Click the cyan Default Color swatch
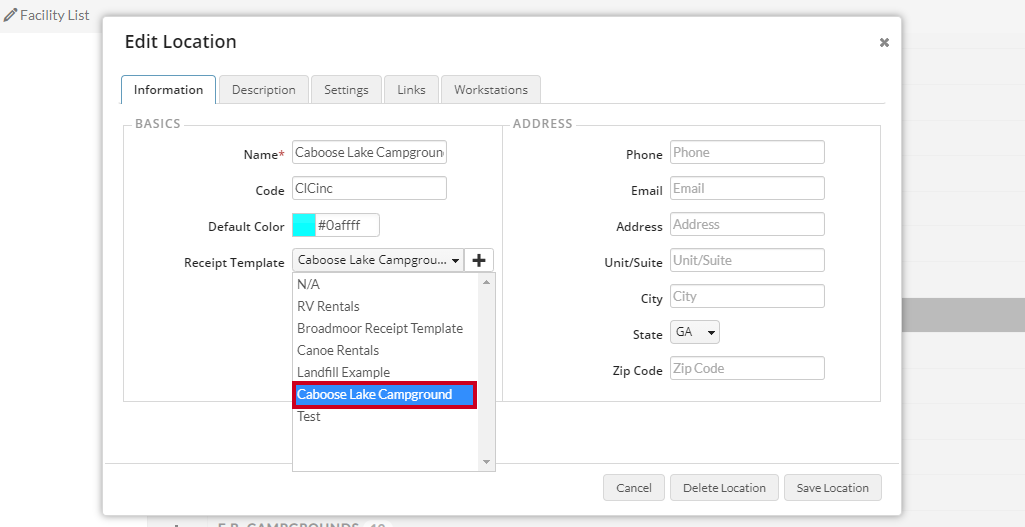This screenshot has height=527, width=1025. (x=303, y=226)
